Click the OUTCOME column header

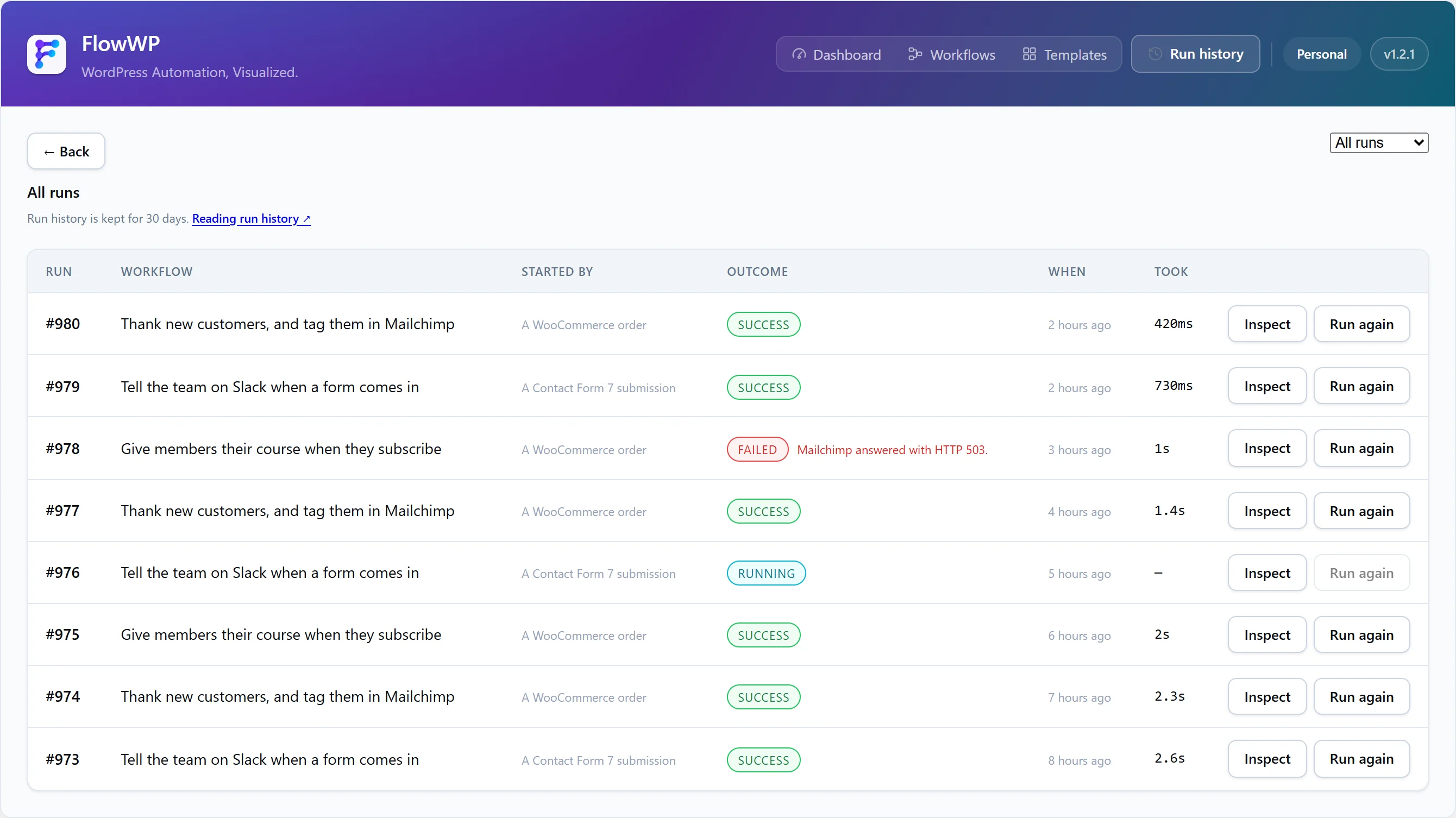pos(757,272)
